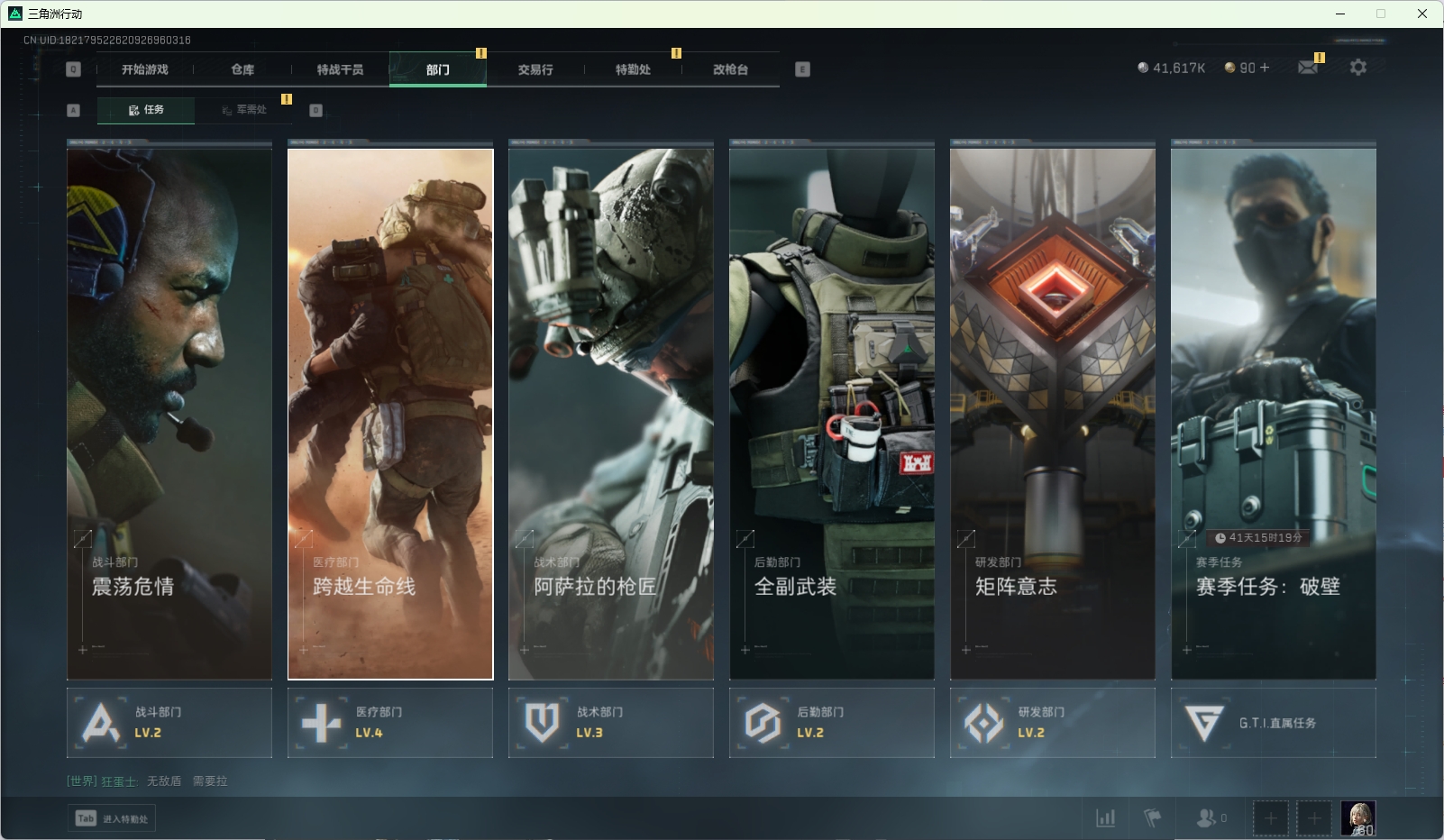
Task: Switch to the 改枪台 tab
Action: tap(730, 69)
